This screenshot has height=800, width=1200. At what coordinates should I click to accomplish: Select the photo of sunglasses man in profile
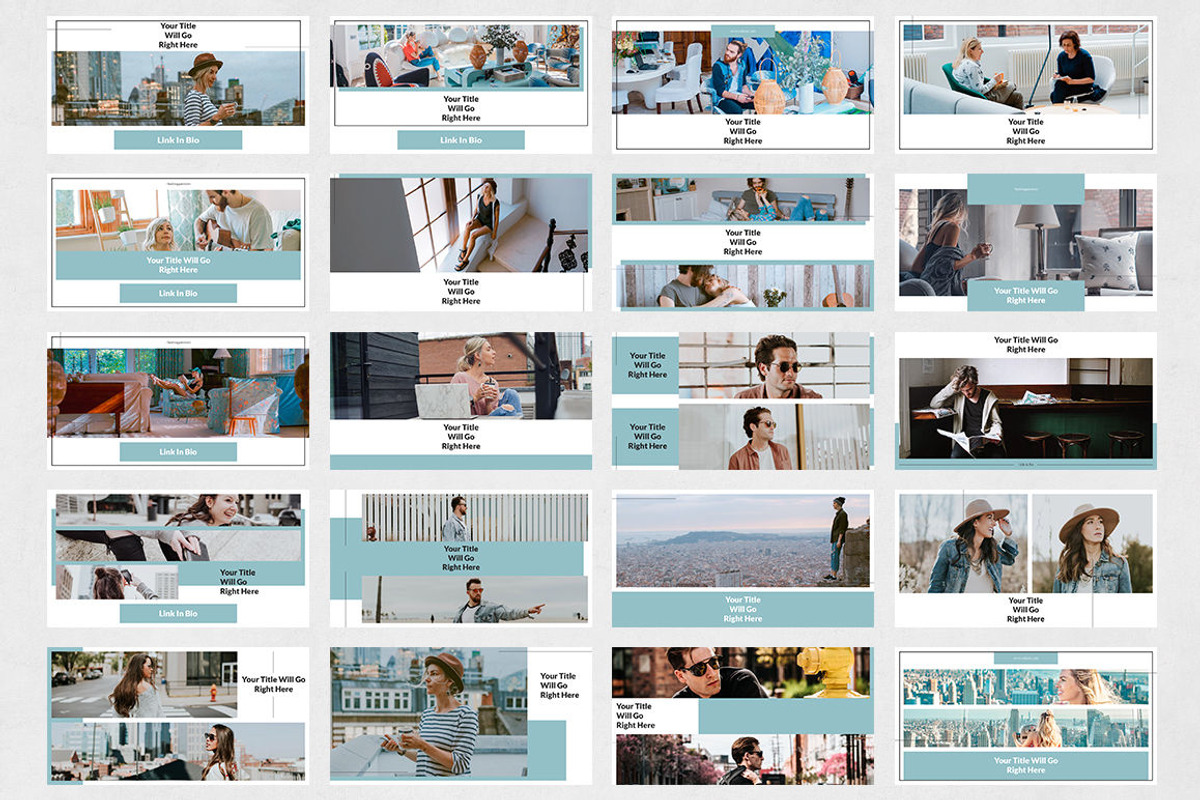click(774, 437)
